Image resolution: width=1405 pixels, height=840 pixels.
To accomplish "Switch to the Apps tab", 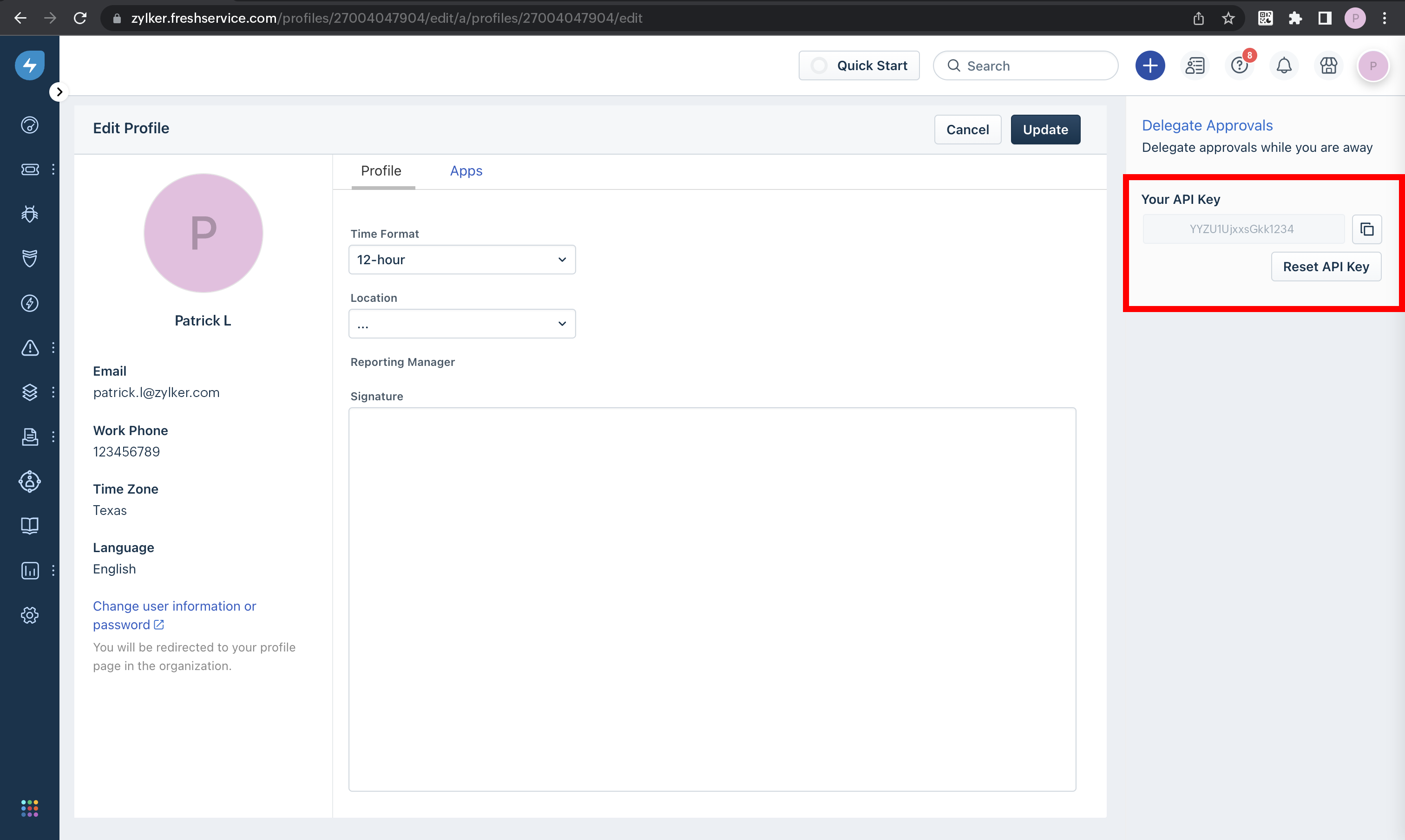I will coord(466,171).
